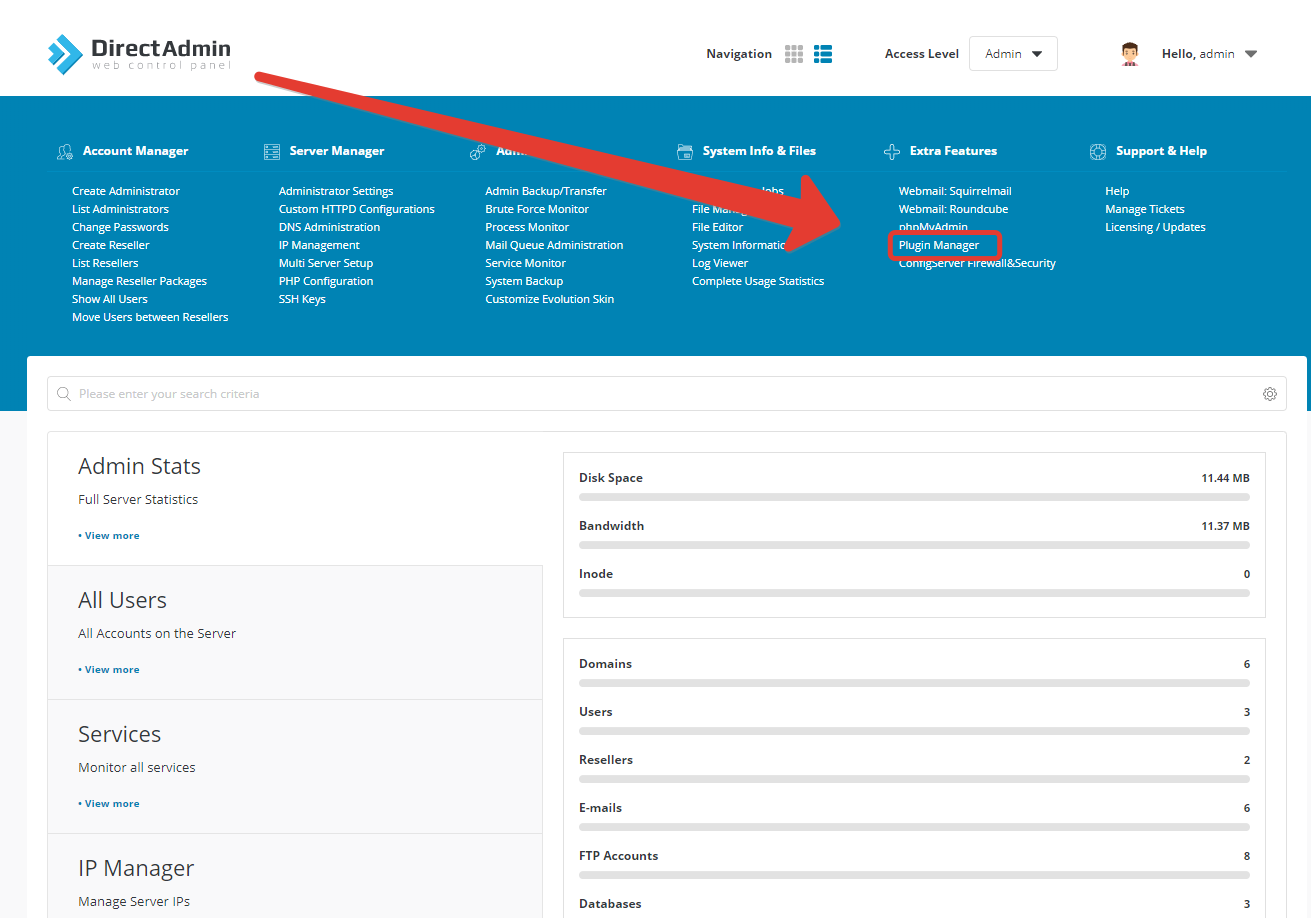
Task: Click the System Info & Files section icon
Action: click(685, 151)
